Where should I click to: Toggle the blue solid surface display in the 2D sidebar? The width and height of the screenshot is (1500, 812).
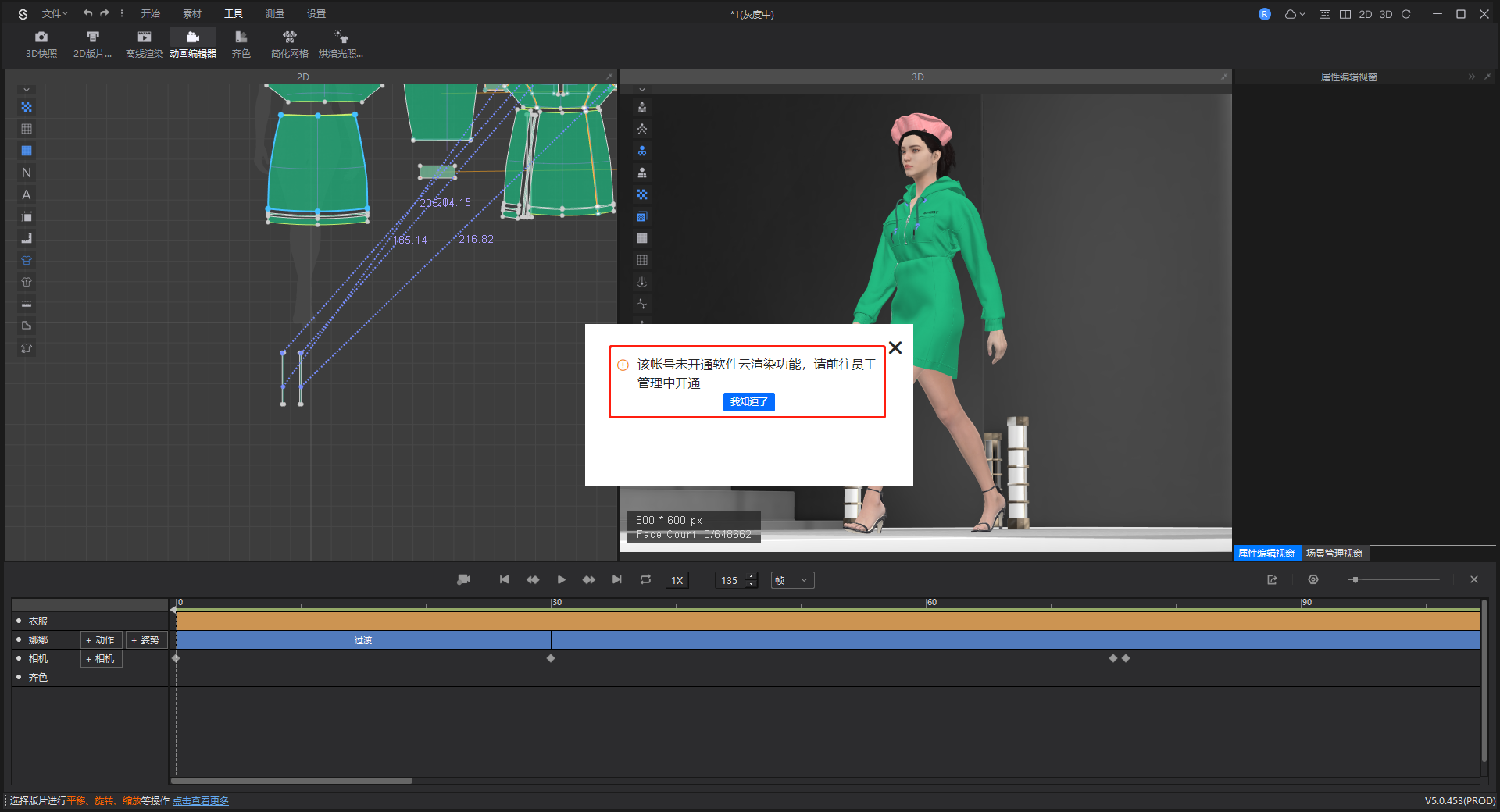27,151
